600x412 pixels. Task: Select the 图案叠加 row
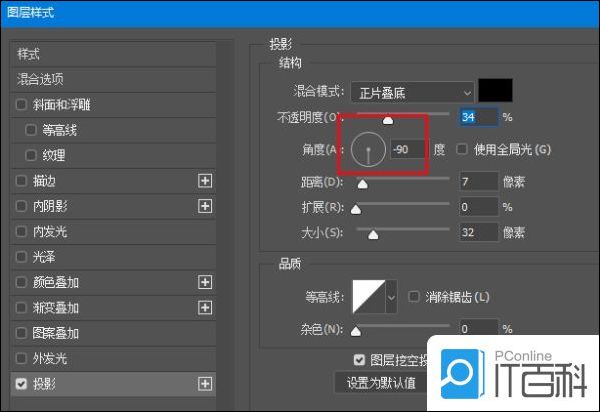click(113, 333)
